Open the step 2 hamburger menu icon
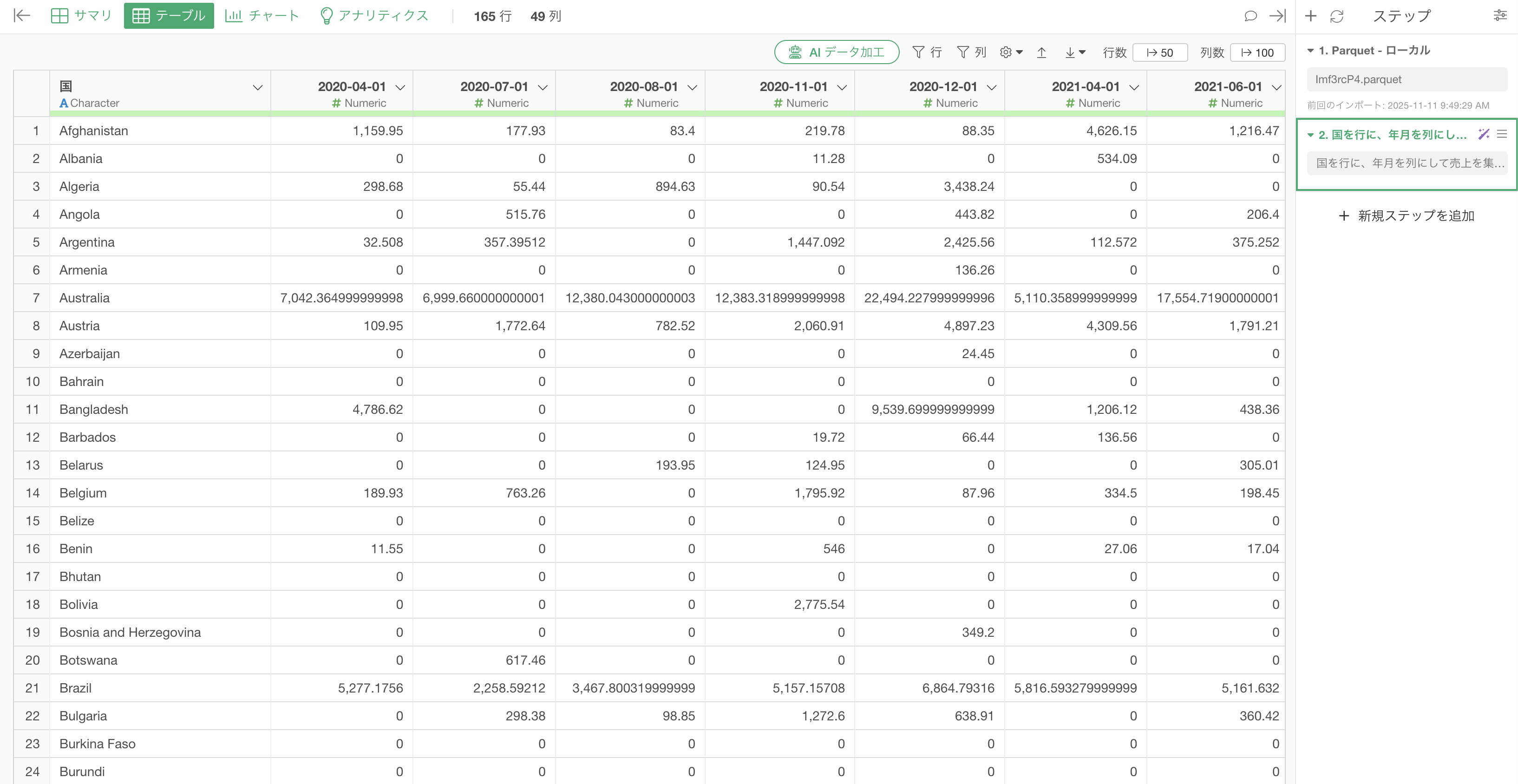Viewport: 1518px width, 784px height. pyautogui.click(x=1502, y=134)
